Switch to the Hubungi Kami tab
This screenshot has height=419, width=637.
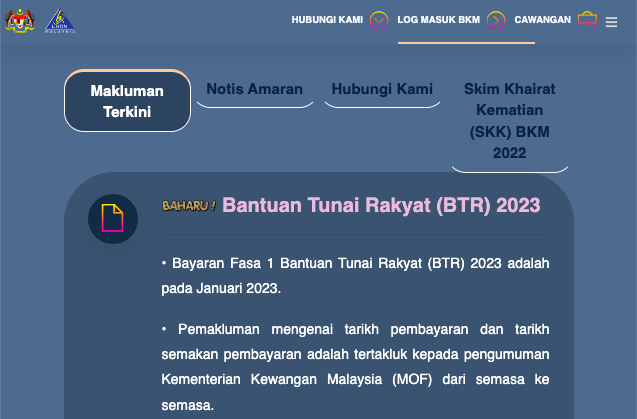pos(382,89)
